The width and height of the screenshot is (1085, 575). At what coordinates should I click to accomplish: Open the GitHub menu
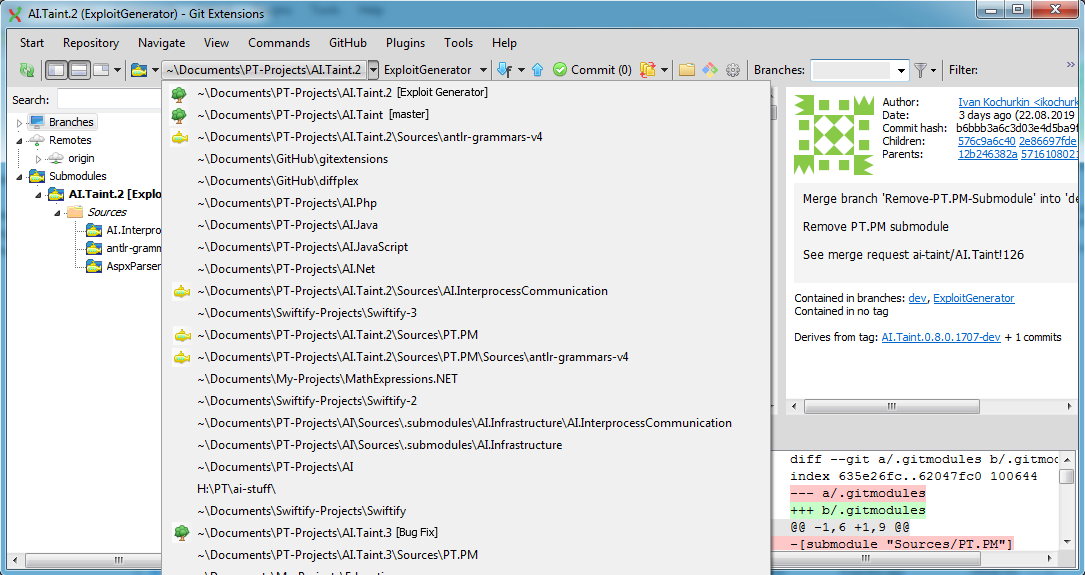pyautogui.click(x=347, y=43)
